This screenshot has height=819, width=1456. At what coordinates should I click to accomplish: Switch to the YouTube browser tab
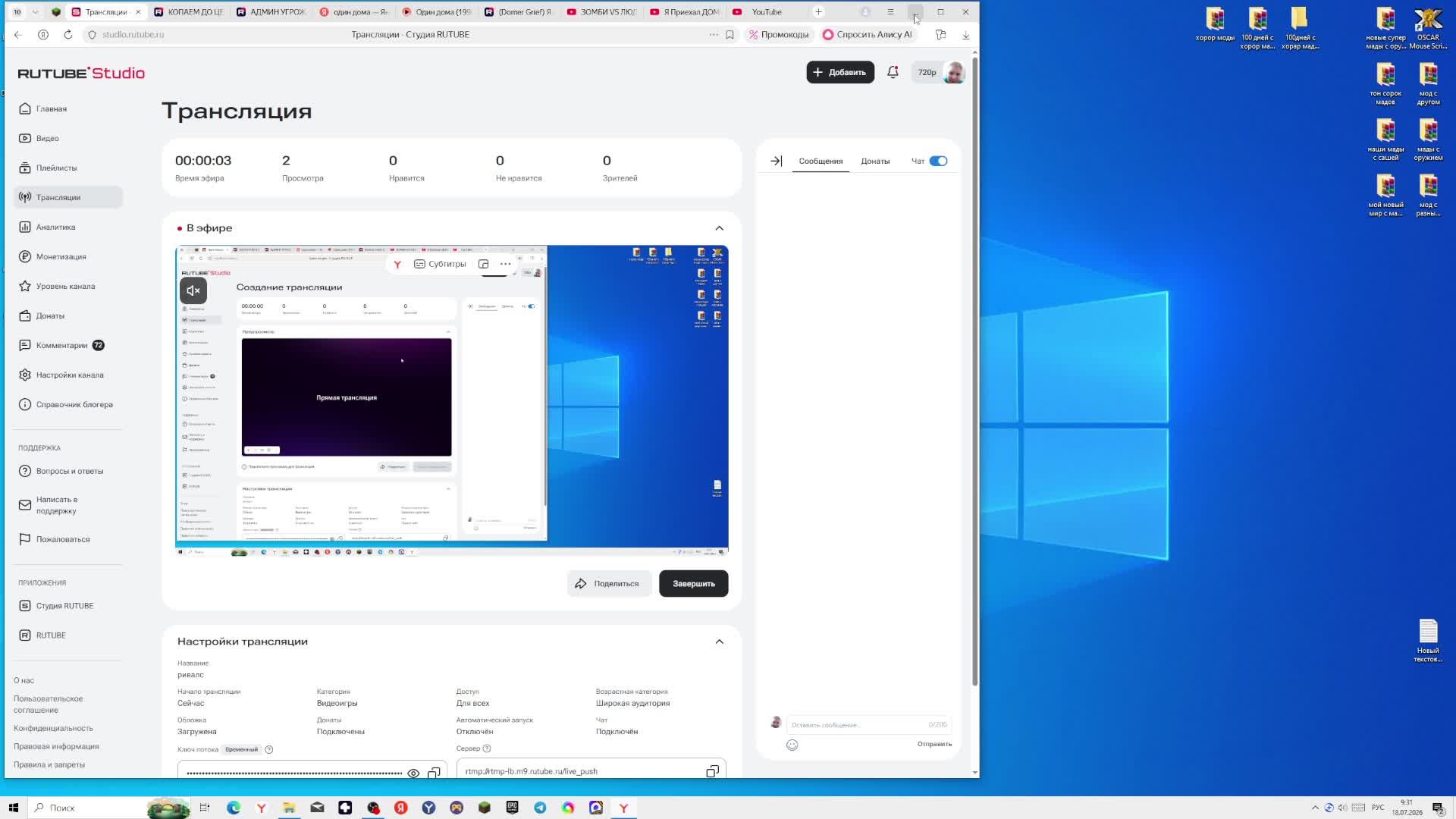coord(767,12)
